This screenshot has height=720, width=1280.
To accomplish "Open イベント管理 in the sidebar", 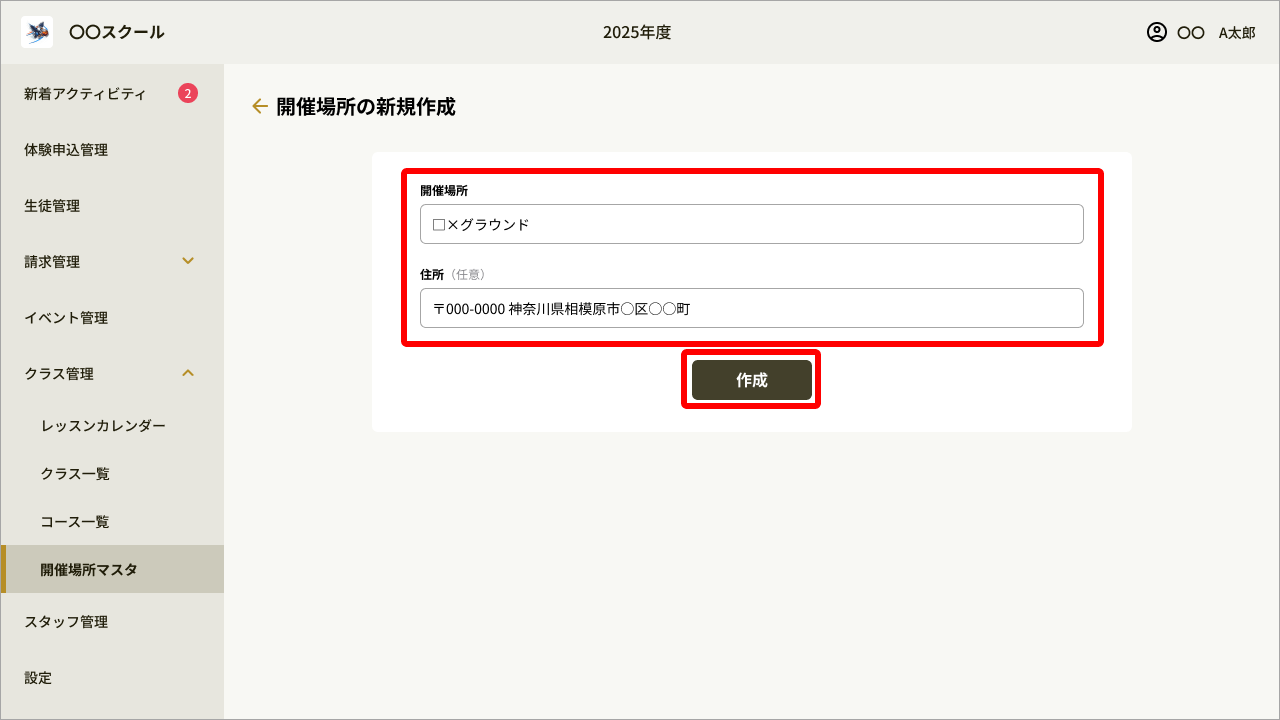I will point(64,317).
